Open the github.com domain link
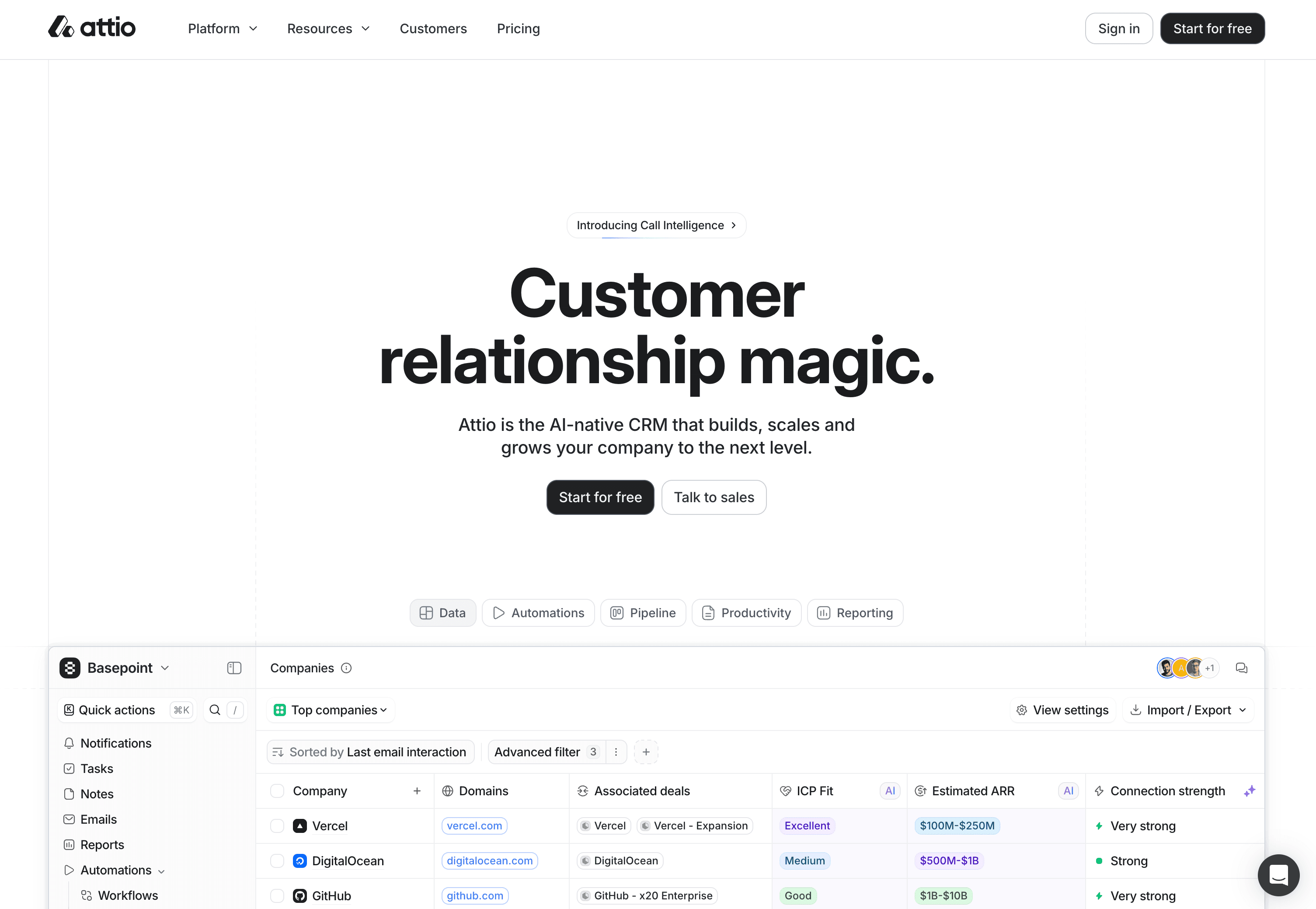This screenshot has width=1316, height=909. click(475, 896)
